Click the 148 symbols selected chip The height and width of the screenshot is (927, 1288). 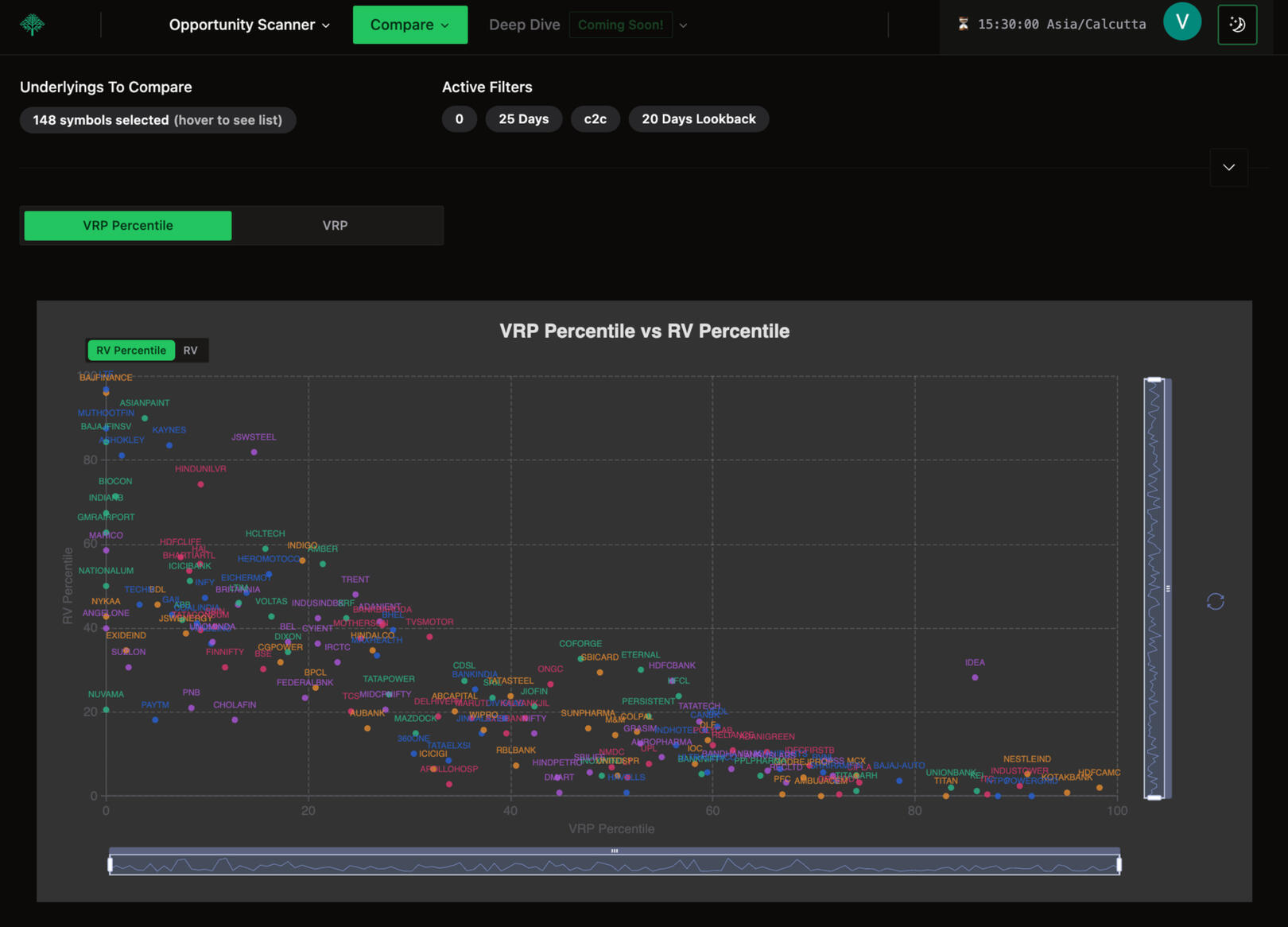[157, 120]
